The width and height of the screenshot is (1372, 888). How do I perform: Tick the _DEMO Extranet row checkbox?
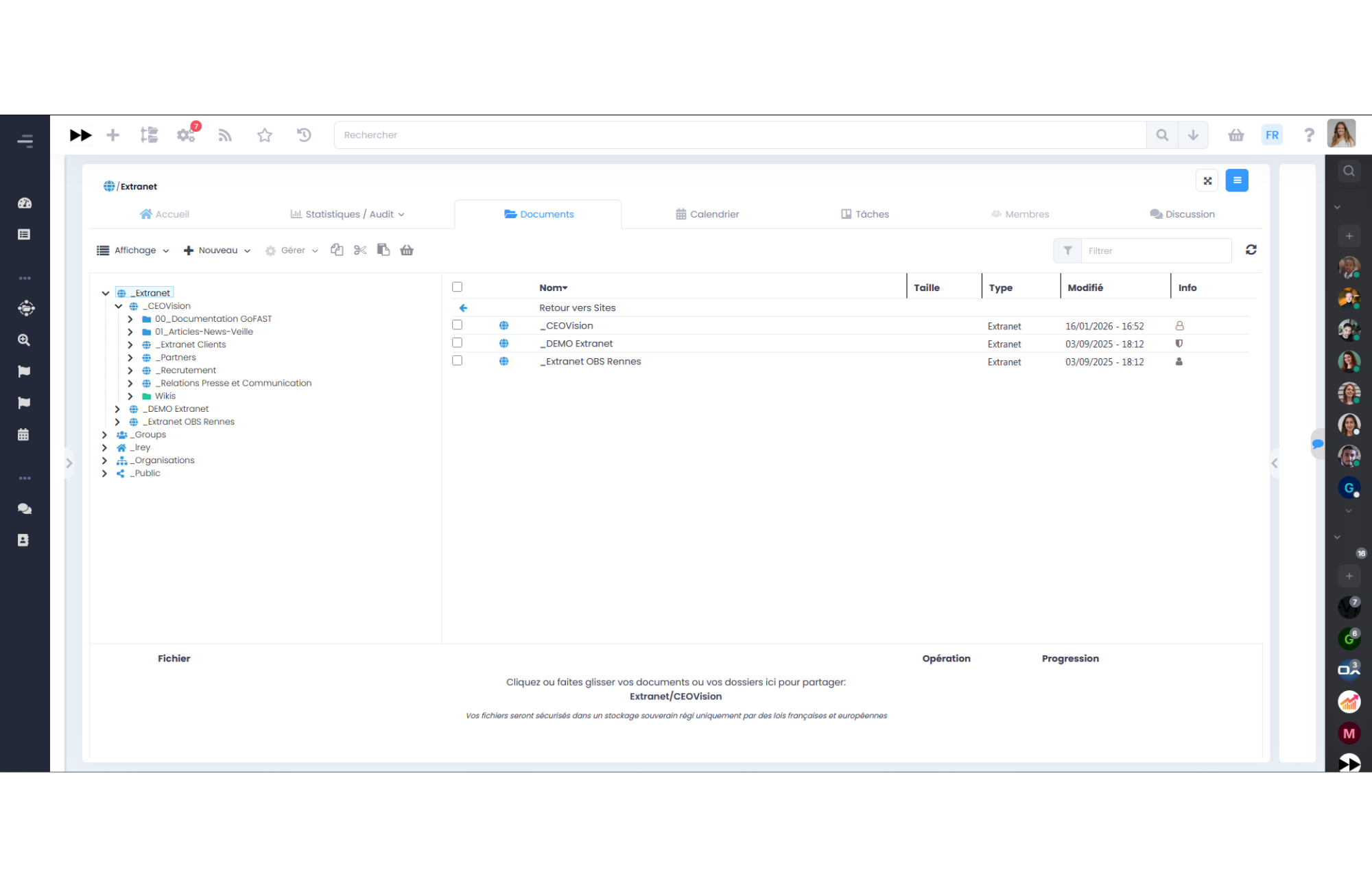[458, 343]
